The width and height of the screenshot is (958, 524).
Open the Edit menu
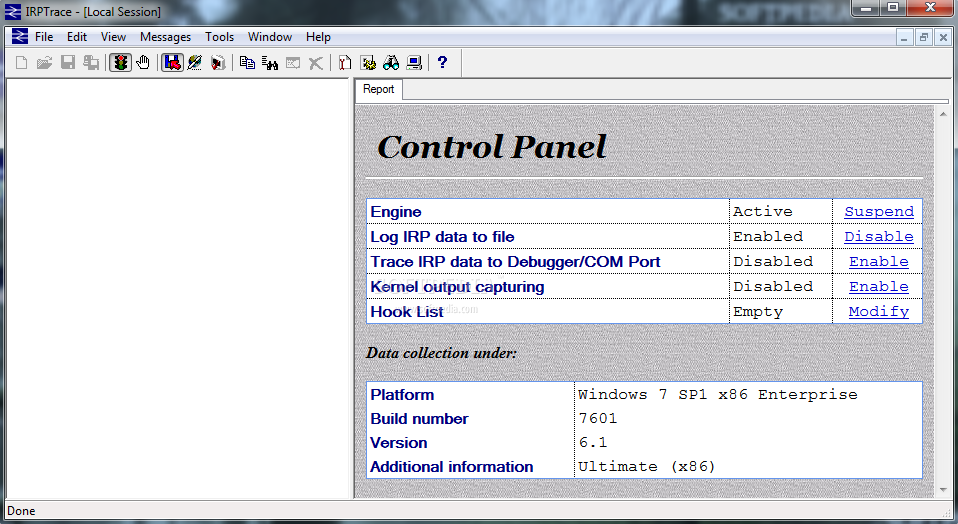click(x=77, y=37)
